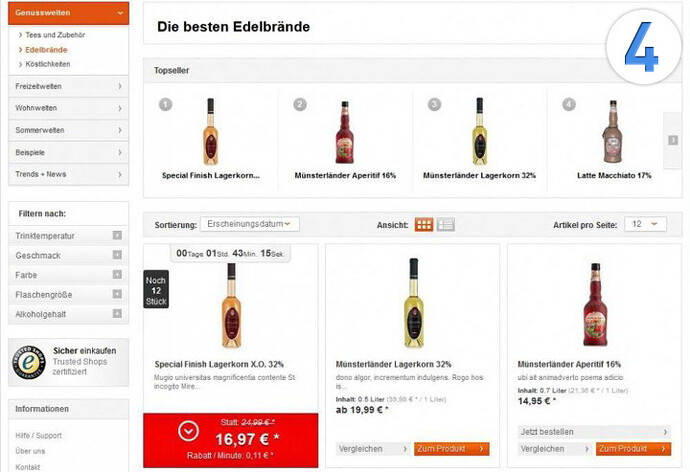
Task: Click Topseller rank 2 badge
Action: click(x=300, y=105)
